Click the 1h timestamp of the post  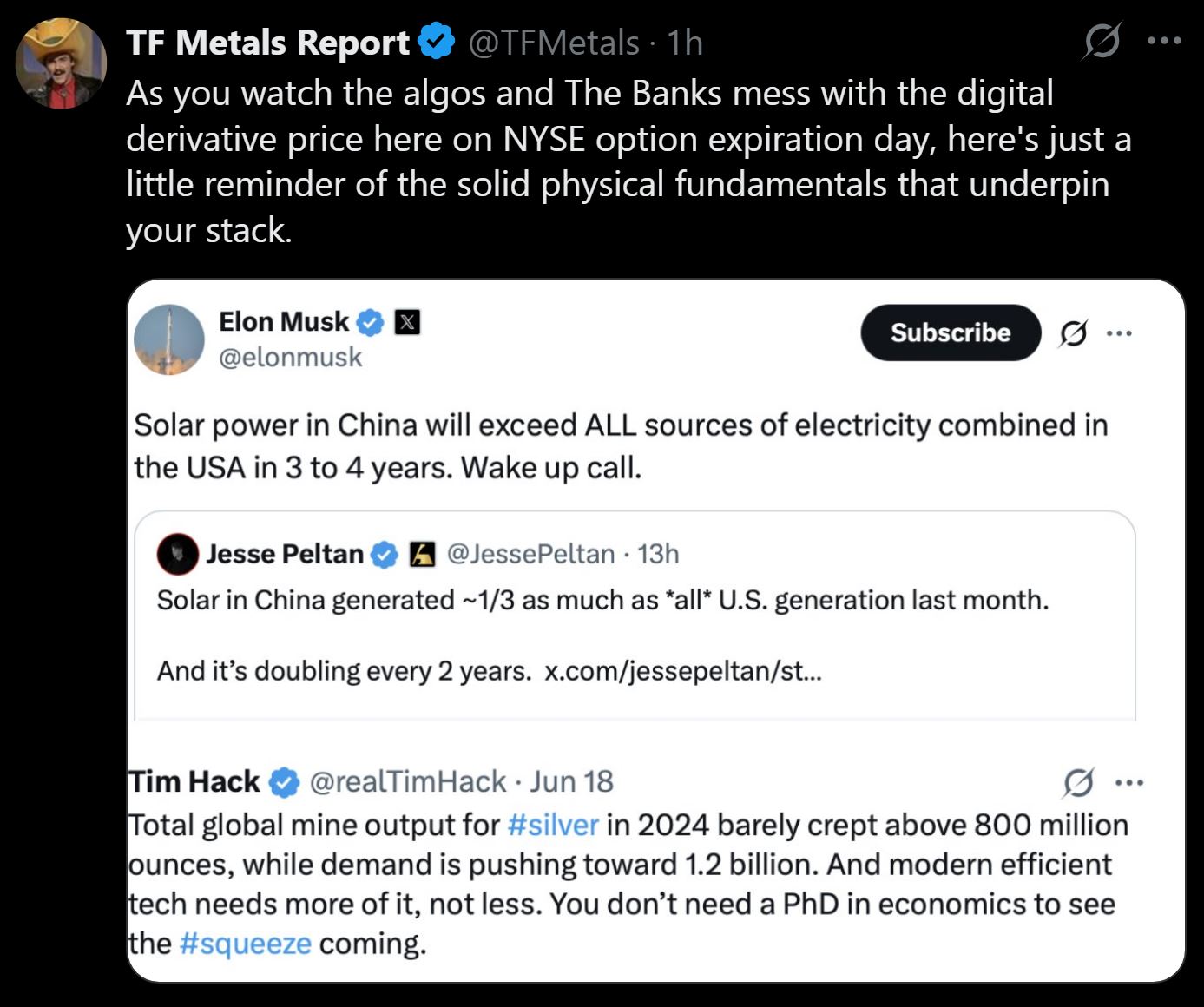685,43
